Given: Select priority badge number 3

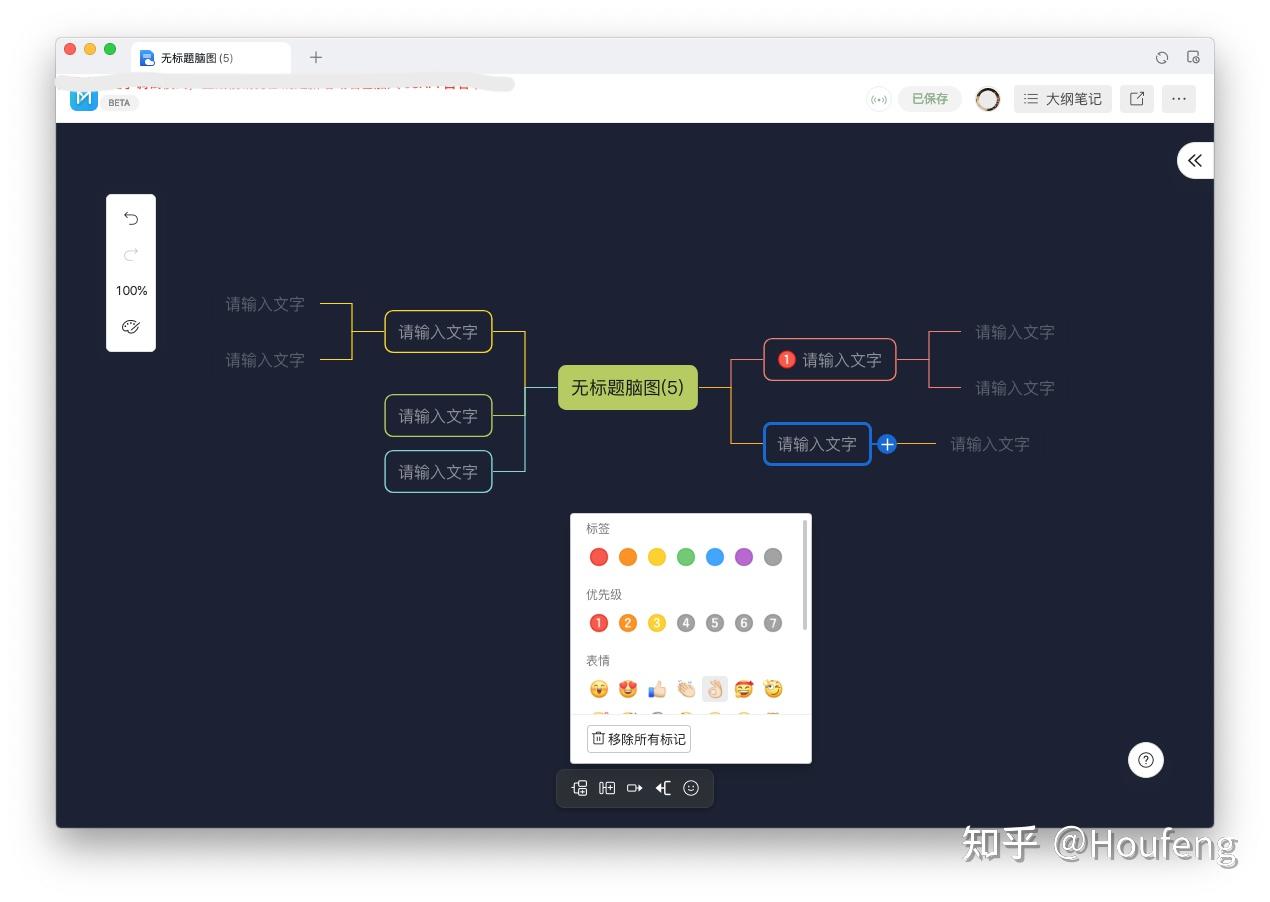Looking at the screenshot, I should (656, 622).
